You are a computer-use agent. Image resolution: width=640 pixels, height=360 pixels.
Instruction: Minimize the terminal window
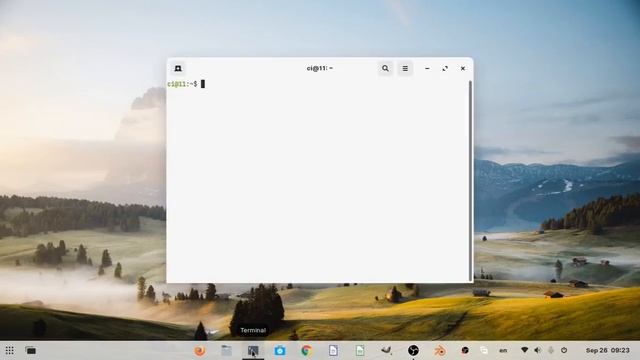427,69
